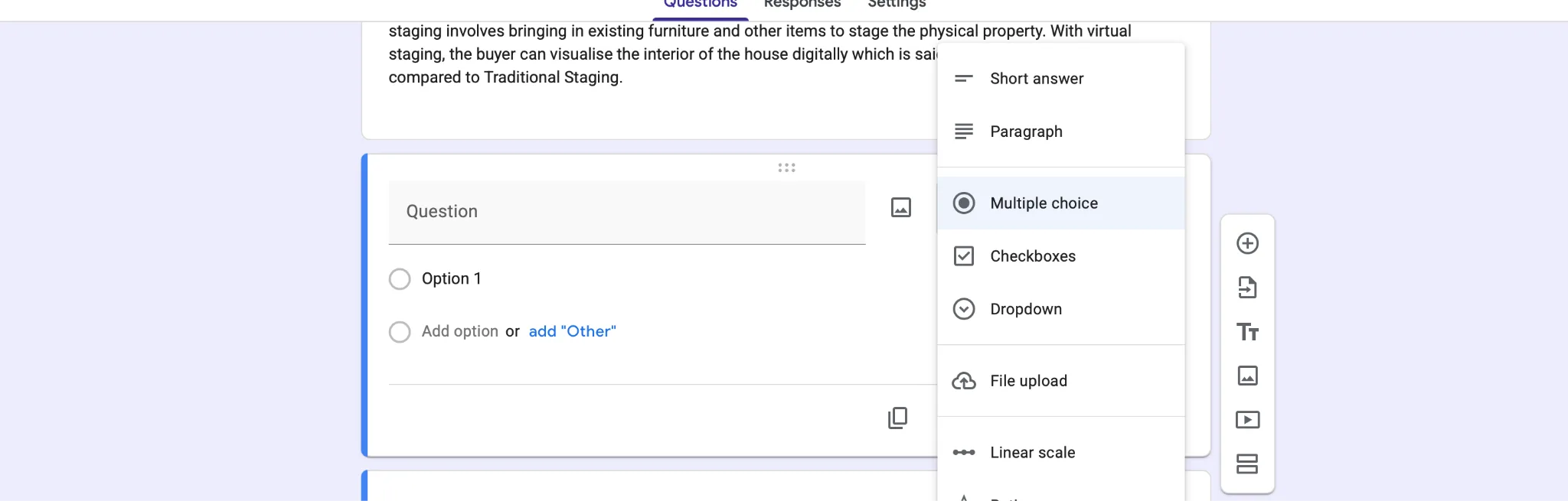Insert image into the question field
Screen dimensions: 1568x501
coord(901,207)
